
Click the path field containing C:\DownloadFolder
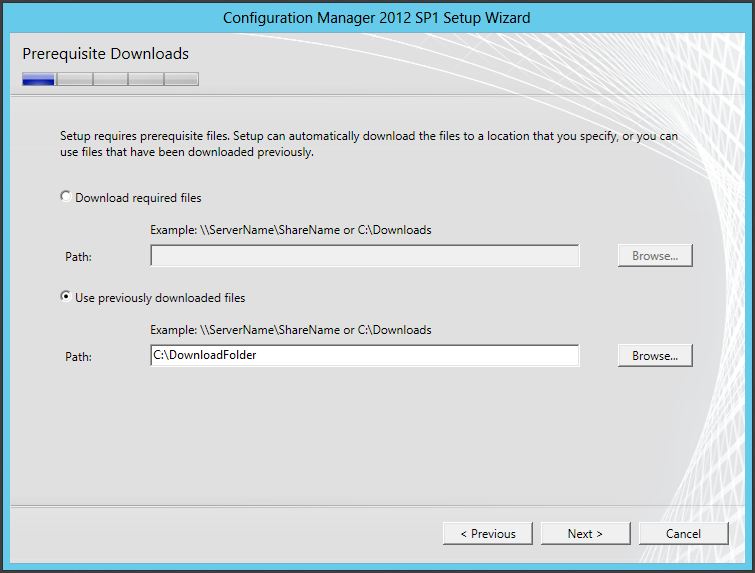364,355
